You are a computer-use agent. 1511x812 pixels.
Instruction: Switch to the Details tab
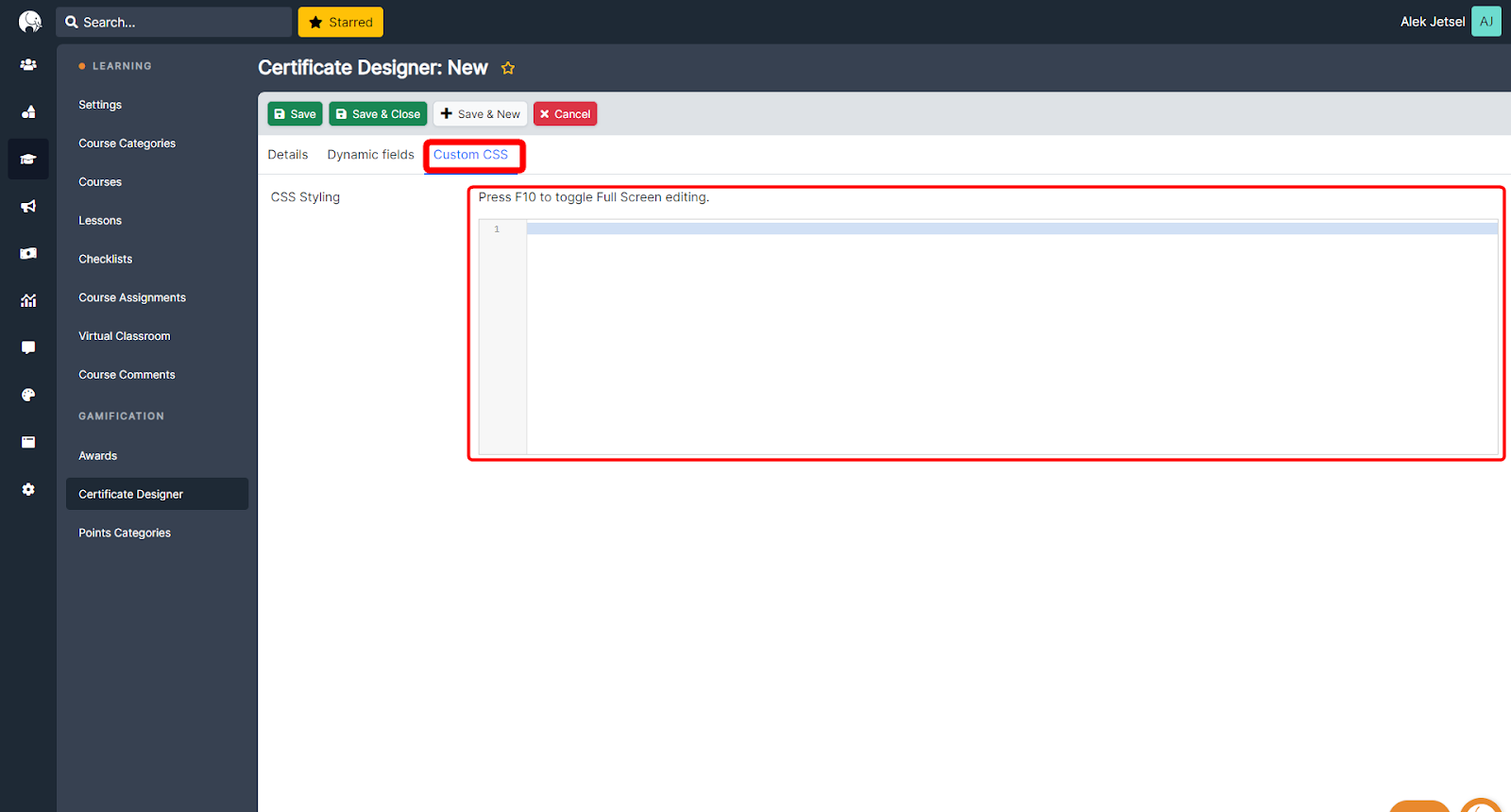pyautogui.click(x=288, y=155)
